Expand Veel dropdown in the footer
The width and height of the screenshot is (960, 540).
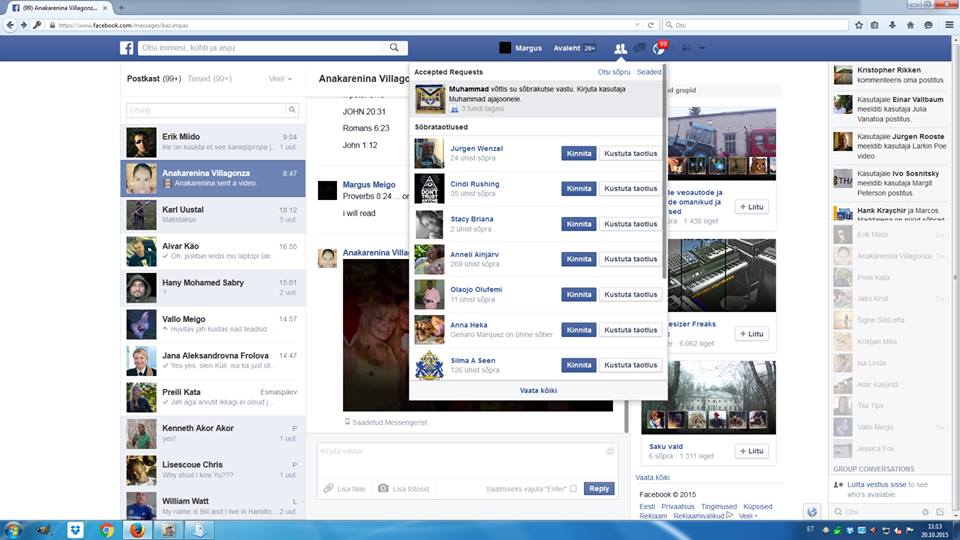tap(748, 516)
